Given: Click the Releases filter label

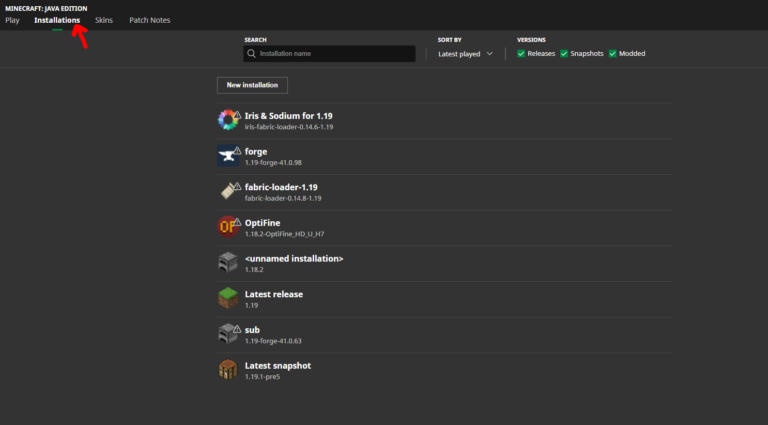Looking at the screenshot, I should [x=541, y=54].
